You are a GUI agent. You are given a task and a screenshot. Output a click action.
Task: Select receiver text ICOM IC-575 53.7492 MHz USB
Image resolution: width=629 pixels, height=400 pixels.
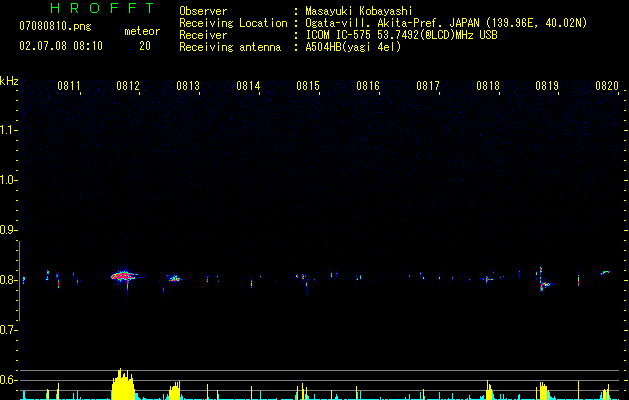point(401,35)
